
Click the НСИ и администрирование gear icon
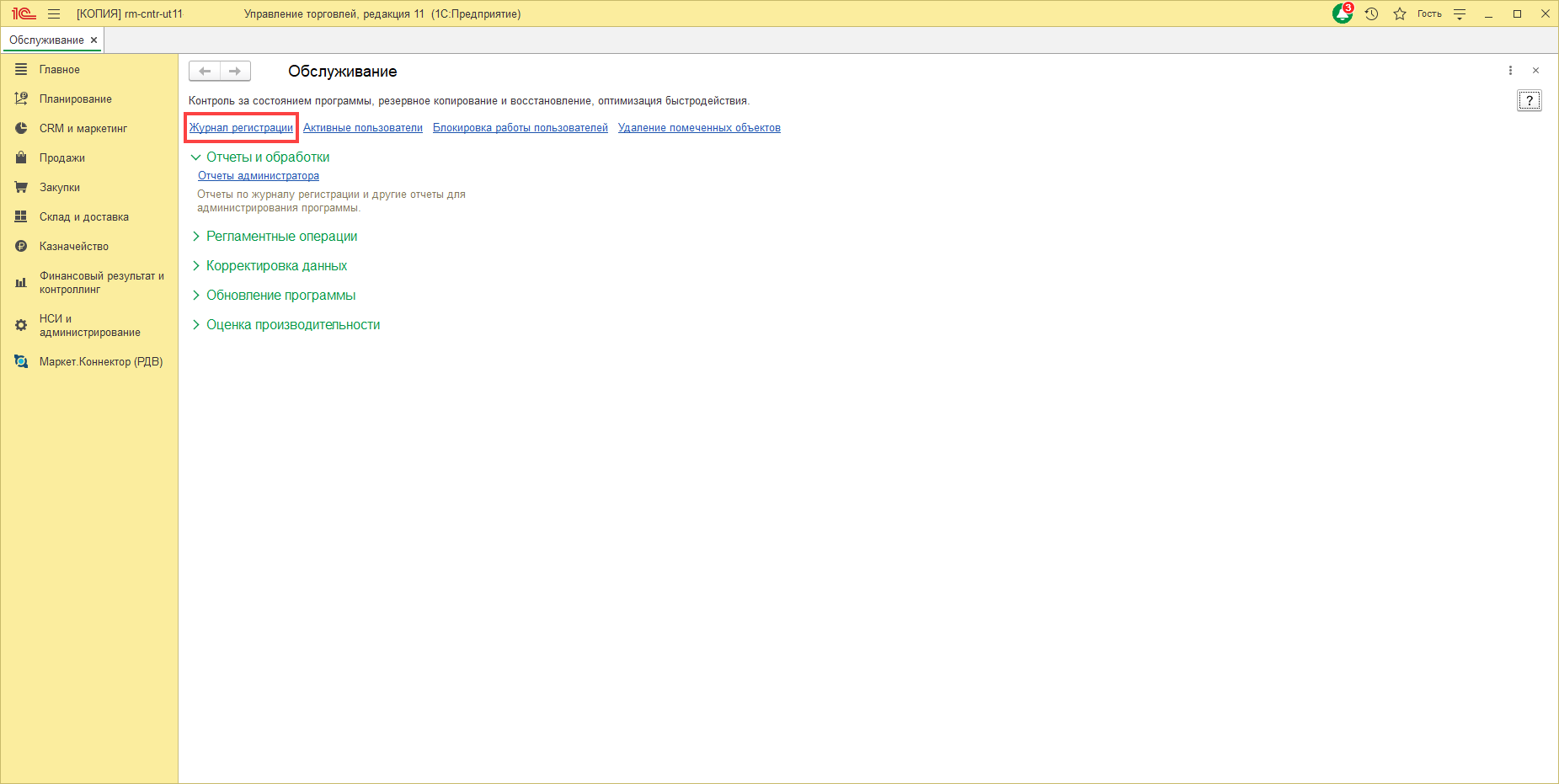tap(21, 325)
